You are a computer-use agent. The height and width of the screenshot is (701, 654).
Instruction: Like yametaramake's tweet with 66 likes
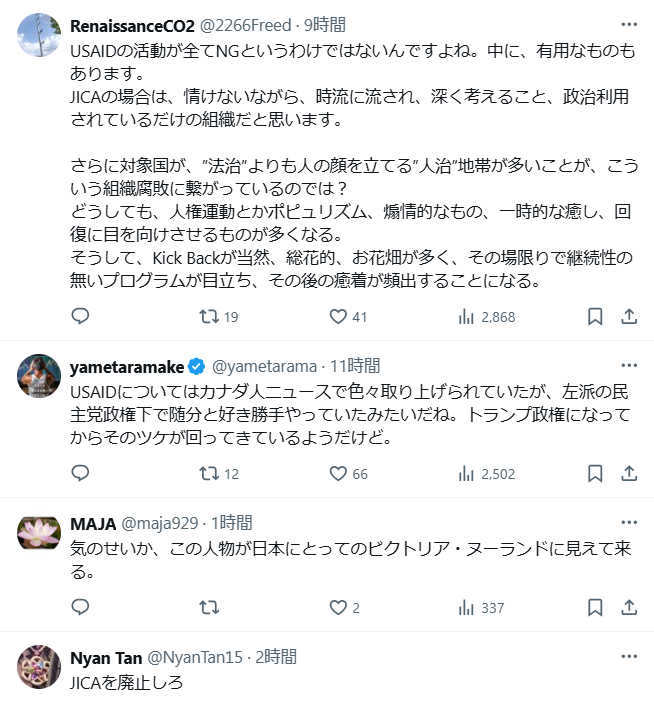(338, 474)
